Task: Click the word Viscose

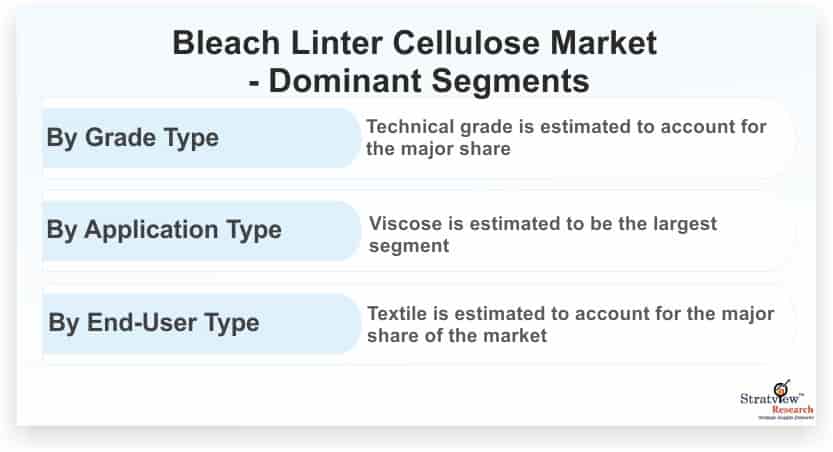Action: tap(405, 222)
